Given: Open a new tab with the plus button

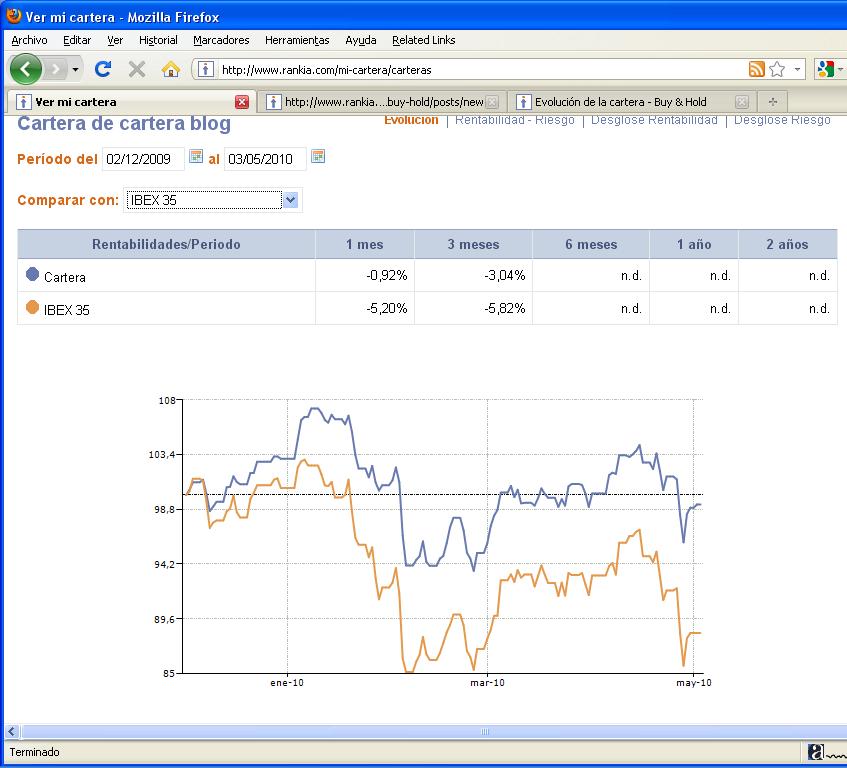Looking at the screenshot, I should (x=772, y=102).
